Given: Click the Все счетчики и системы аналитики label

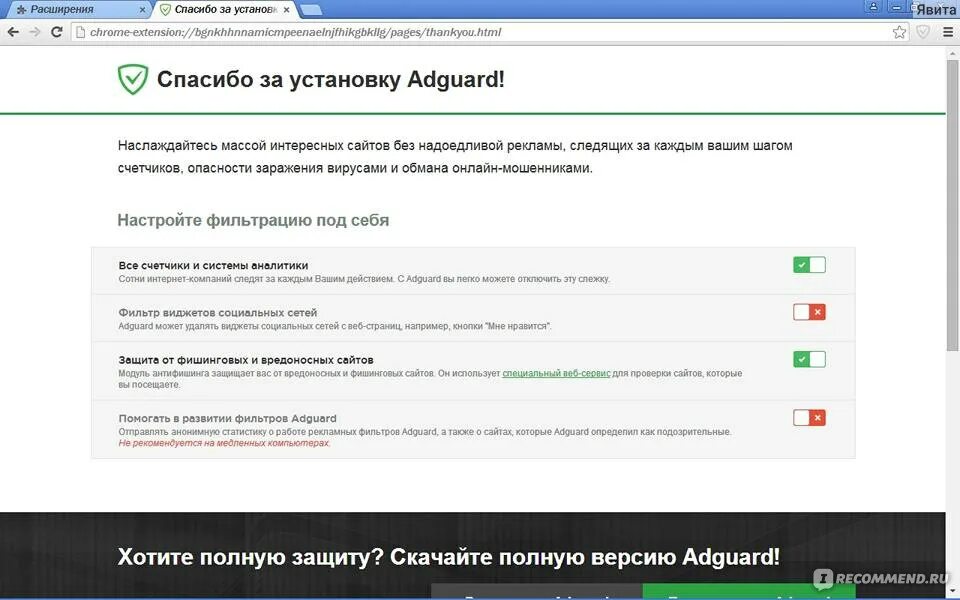Looking at the screenshot, I should (x=213, y=265).
